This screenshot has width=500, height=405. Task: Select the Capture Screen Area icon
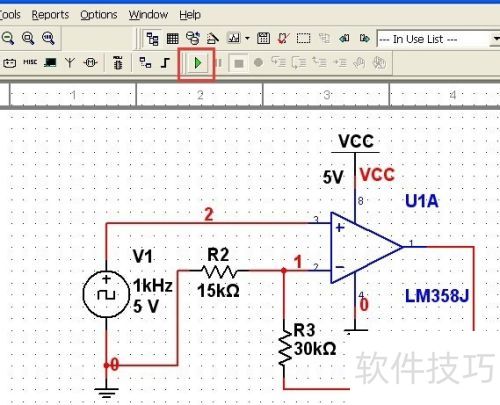pos(303,39)
